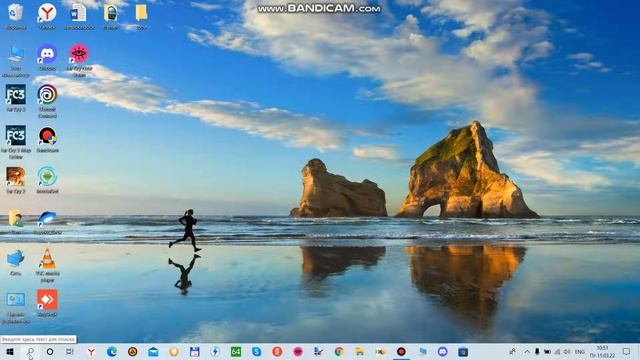Switch the ENG input language indicator
This screenshot has width=640, height=360.
(580, 352)
